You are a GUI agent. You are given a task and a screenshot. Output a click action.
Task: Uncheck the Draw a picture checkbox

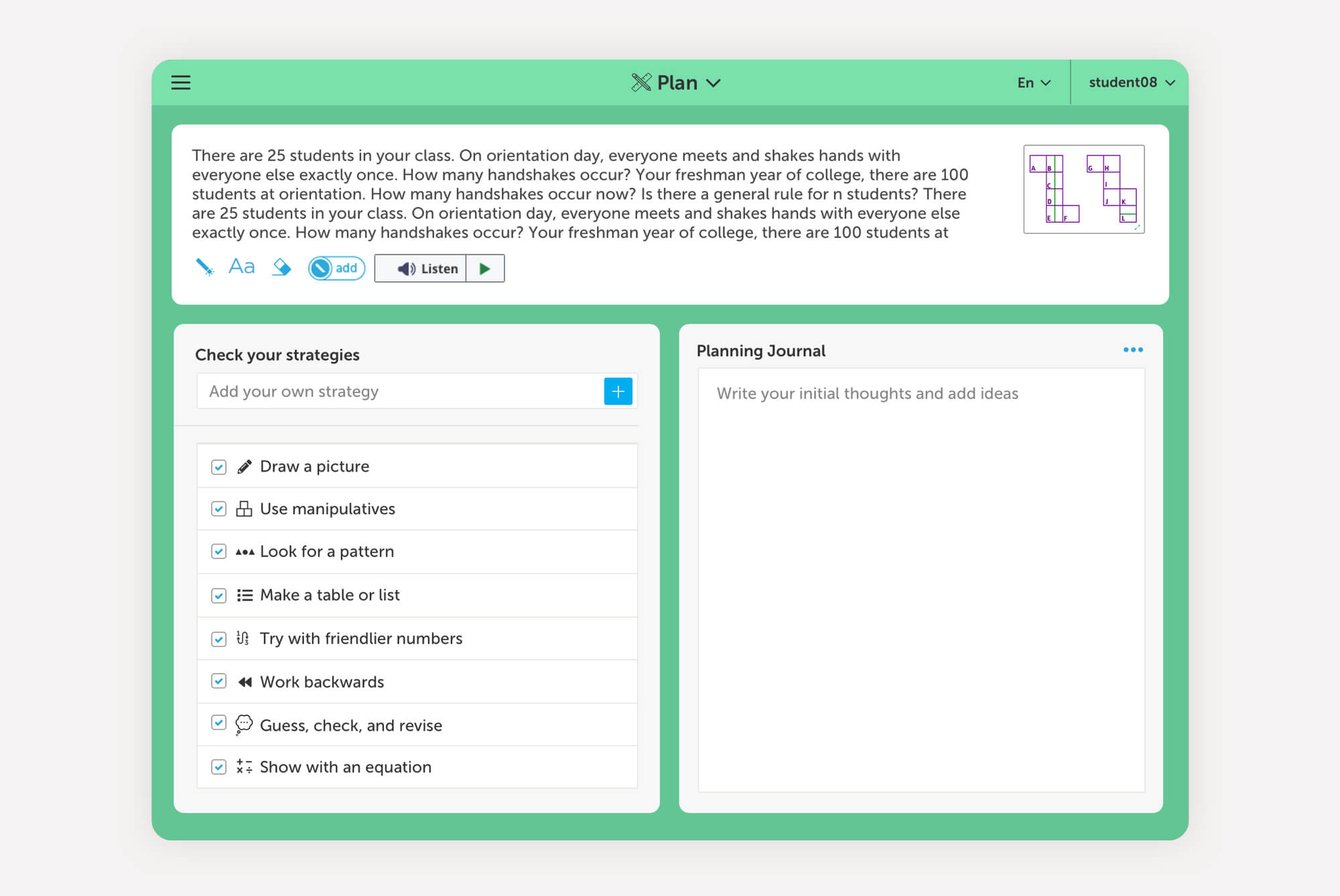click(218, 467)
